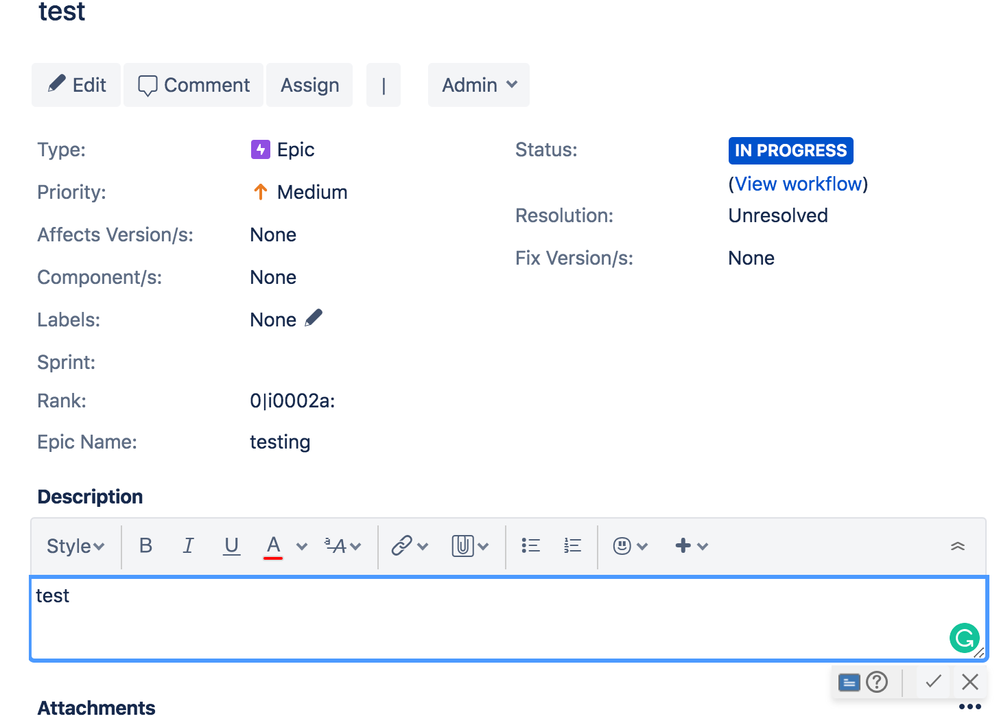Confirm description edit with the checkmark

(x=933, y=682)
